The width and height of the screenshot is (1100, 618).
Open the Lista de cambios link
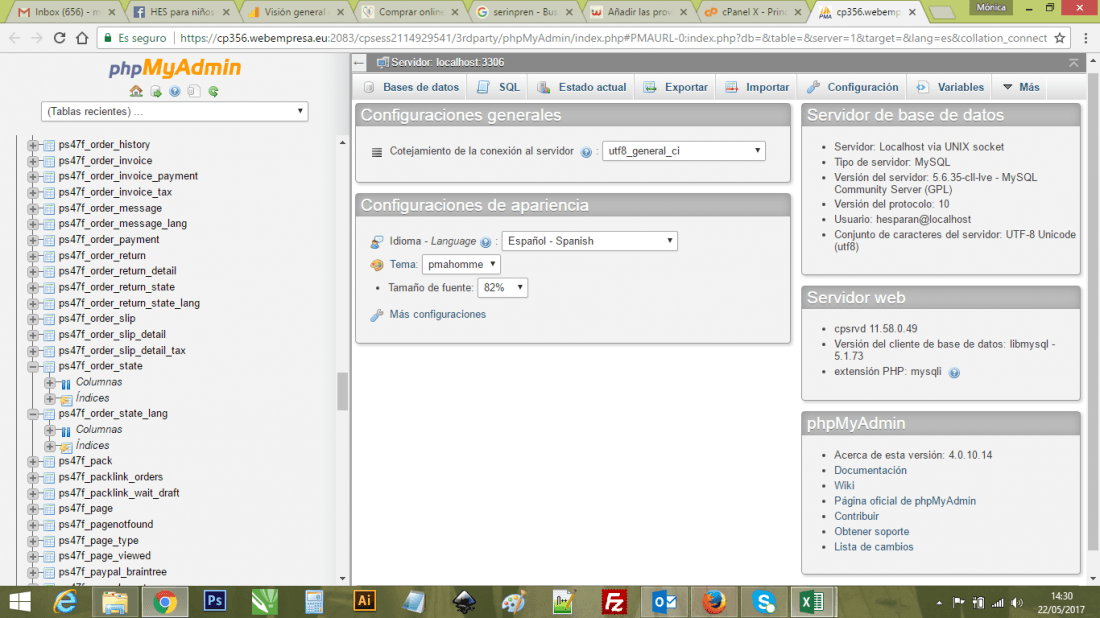coord(873,547)
